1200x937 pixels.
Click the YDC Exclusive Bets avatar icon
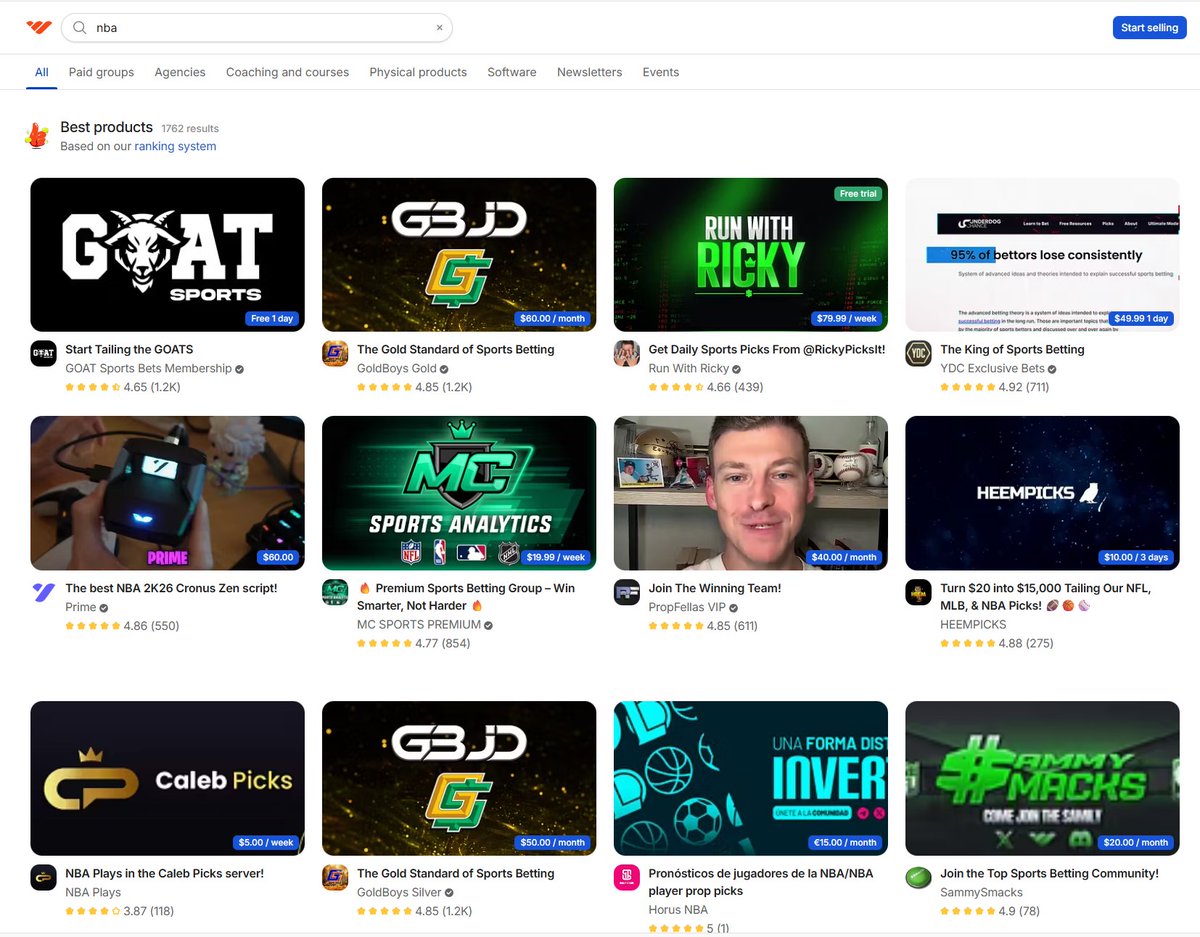point(918,354)
